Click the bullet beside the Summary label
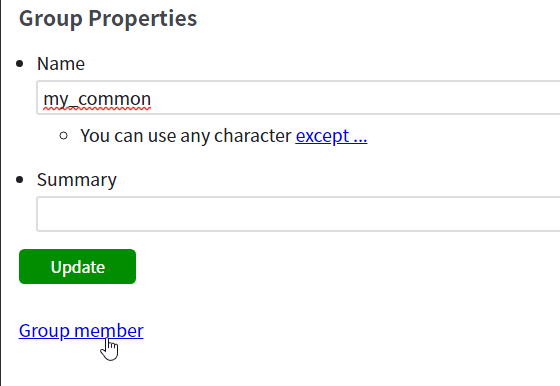Image resolution: width=560 pixels, height=386 pixels. pyautogui.click(x=20, y=180)
